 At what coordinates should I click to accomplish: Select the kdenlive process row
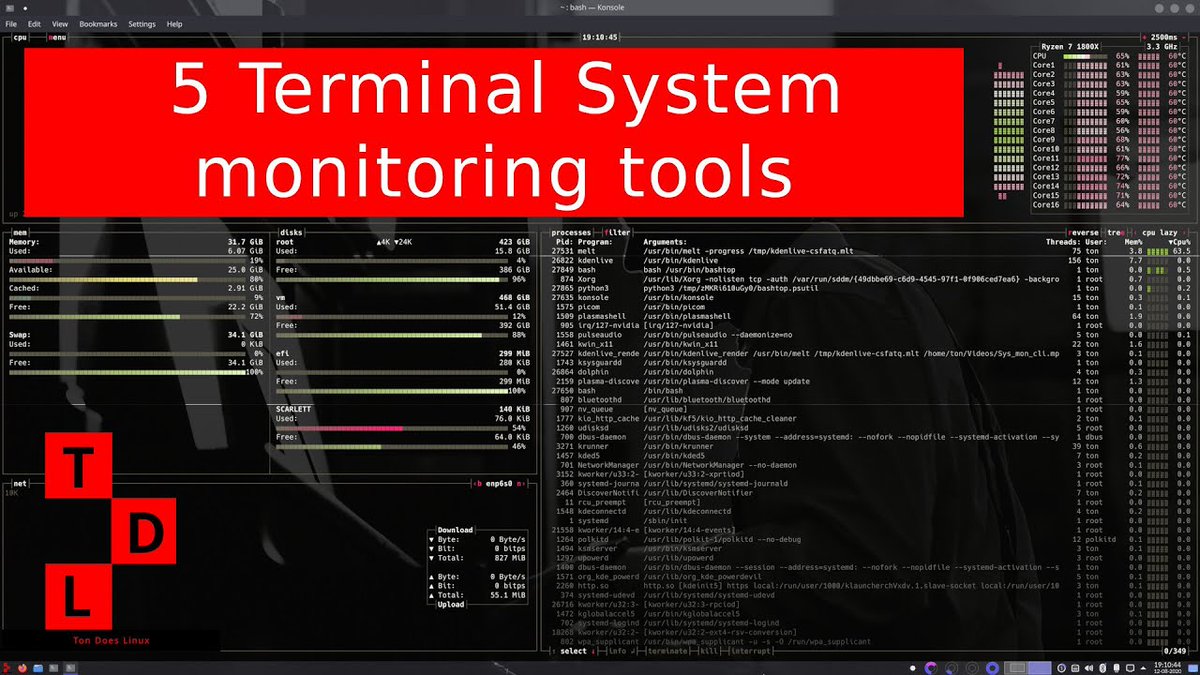pos(870,260)
